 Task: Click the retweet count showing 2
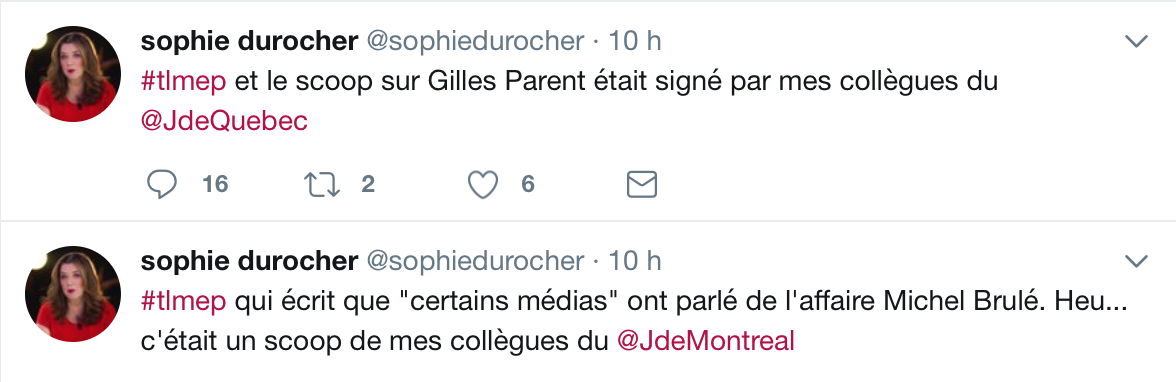click(368, 184)
